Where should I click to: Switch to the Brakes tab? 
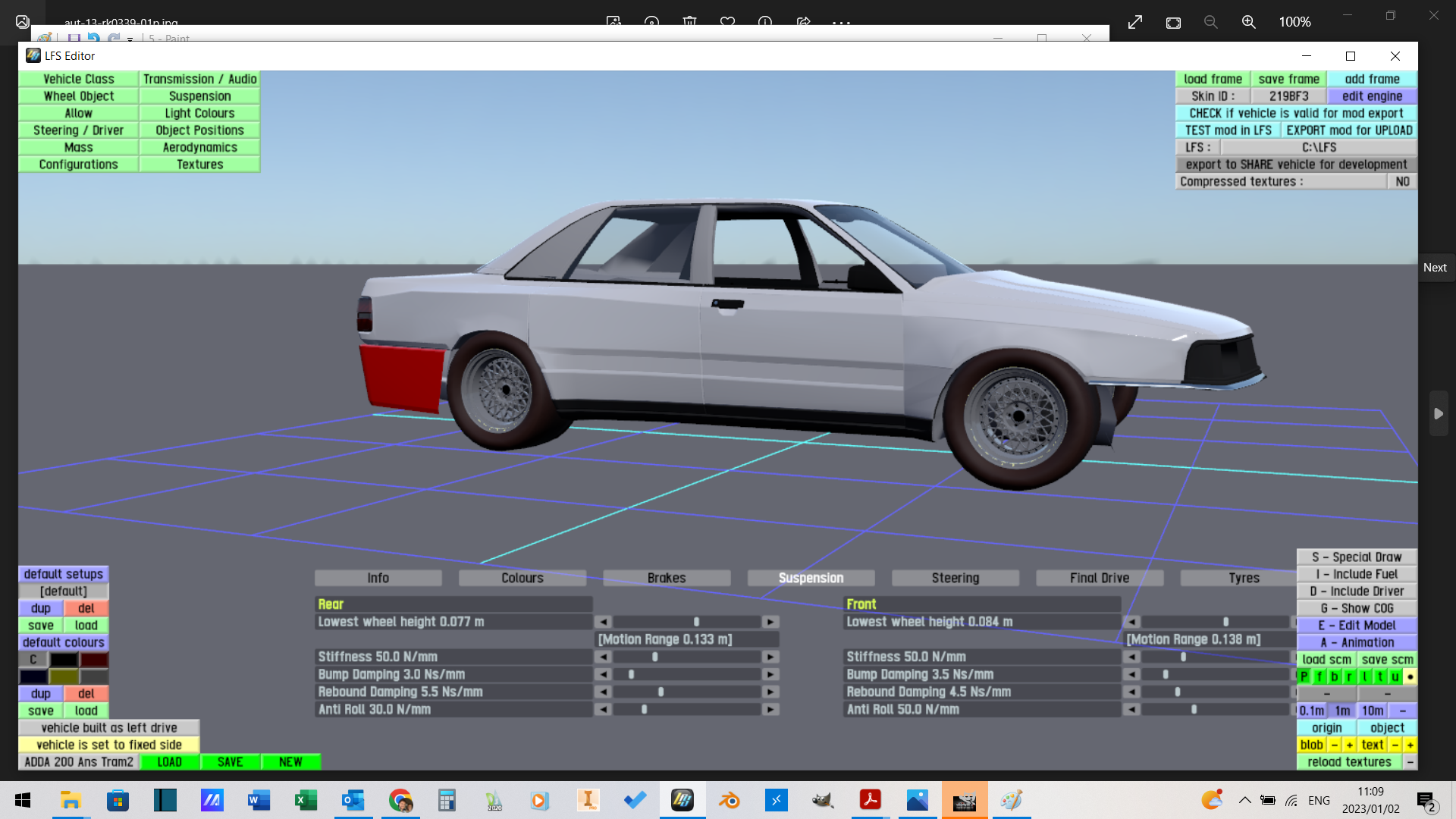pos(667,578)
